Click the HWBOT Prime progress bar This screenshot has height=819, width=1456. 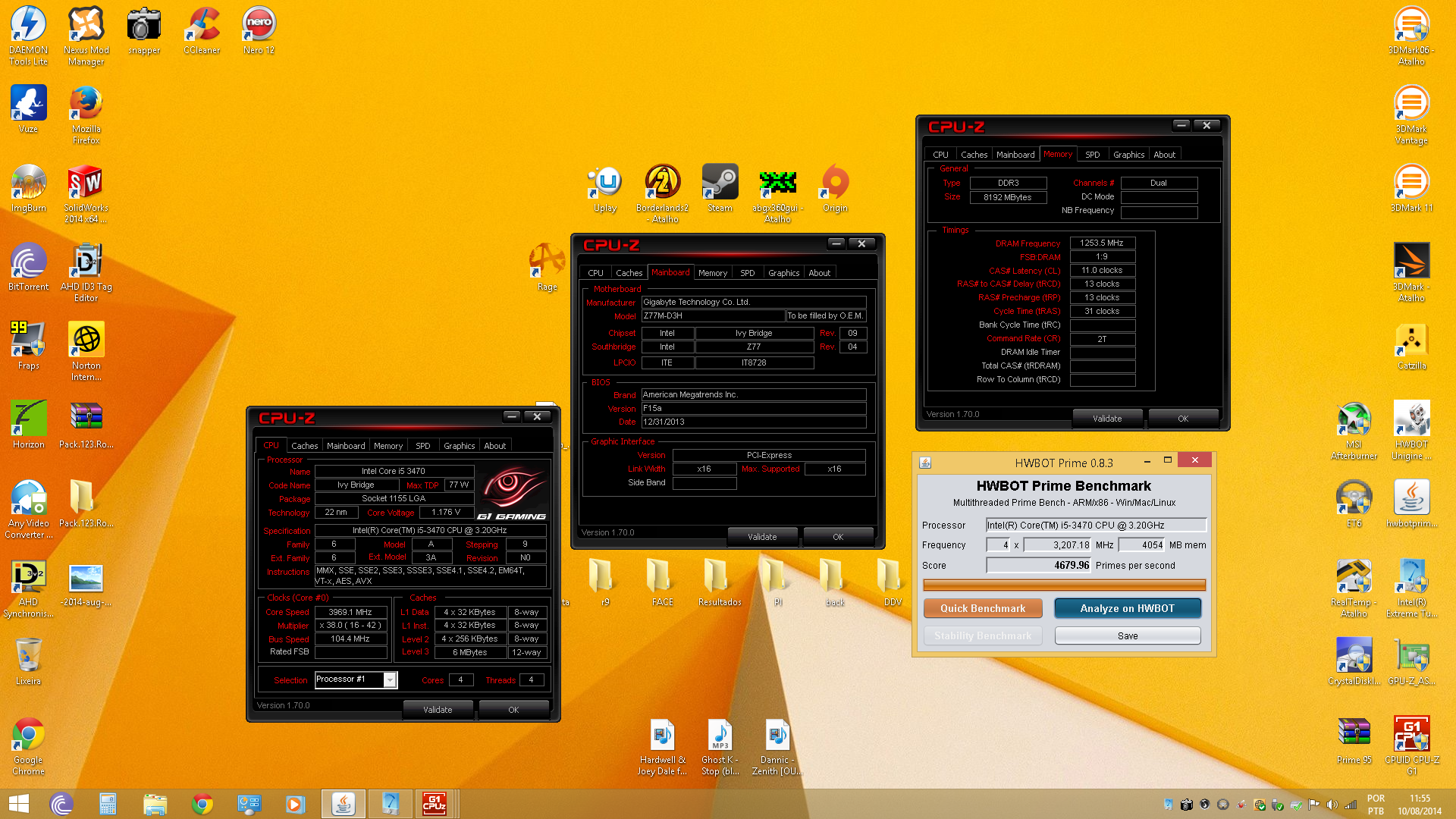point(1064,585)
